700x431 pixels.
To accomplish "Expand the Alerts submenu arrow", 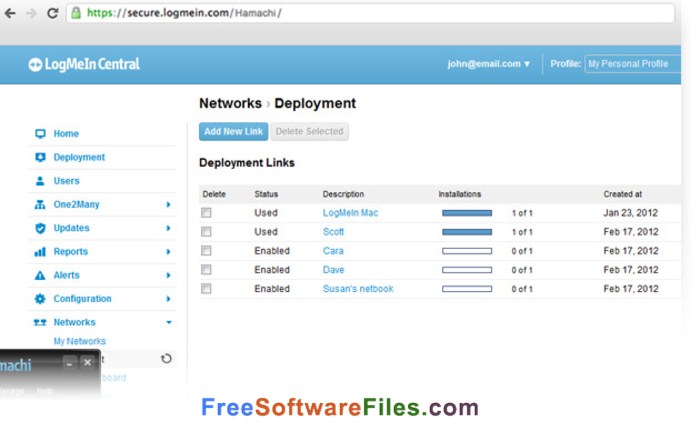I will coord(168,275).
